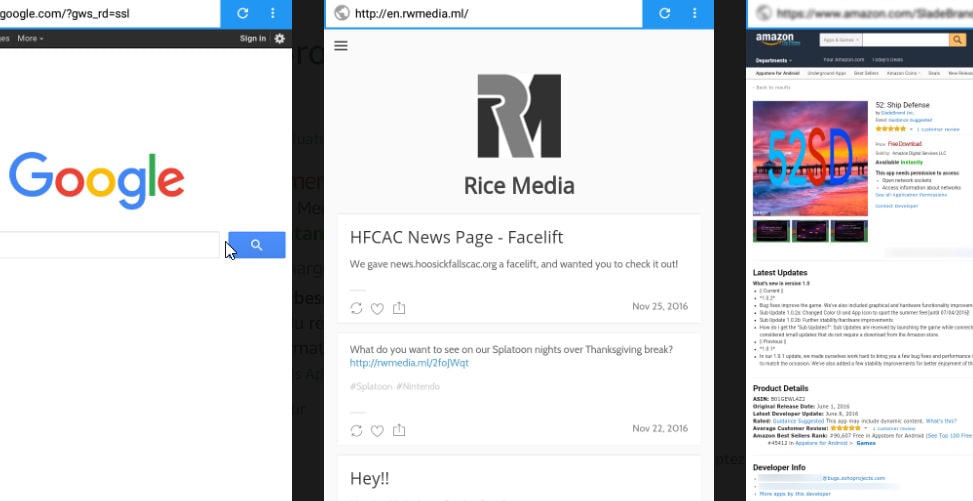Image resolution: width=973 pixels, height=501 pixels.
Task: Select the rightmost screenshot thumbnail under 52SD image
Action: click(x=849, y=231)
